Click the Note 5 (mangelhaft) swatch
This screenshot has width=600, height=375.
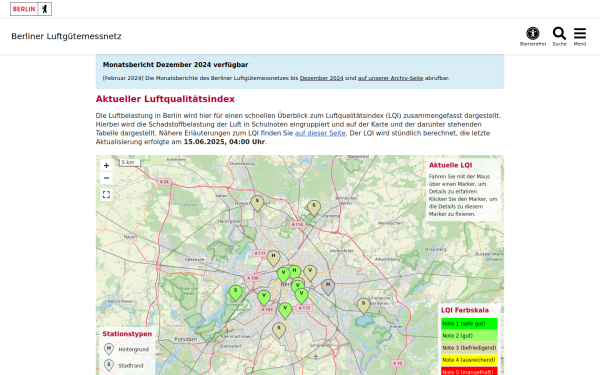(469, 371)
